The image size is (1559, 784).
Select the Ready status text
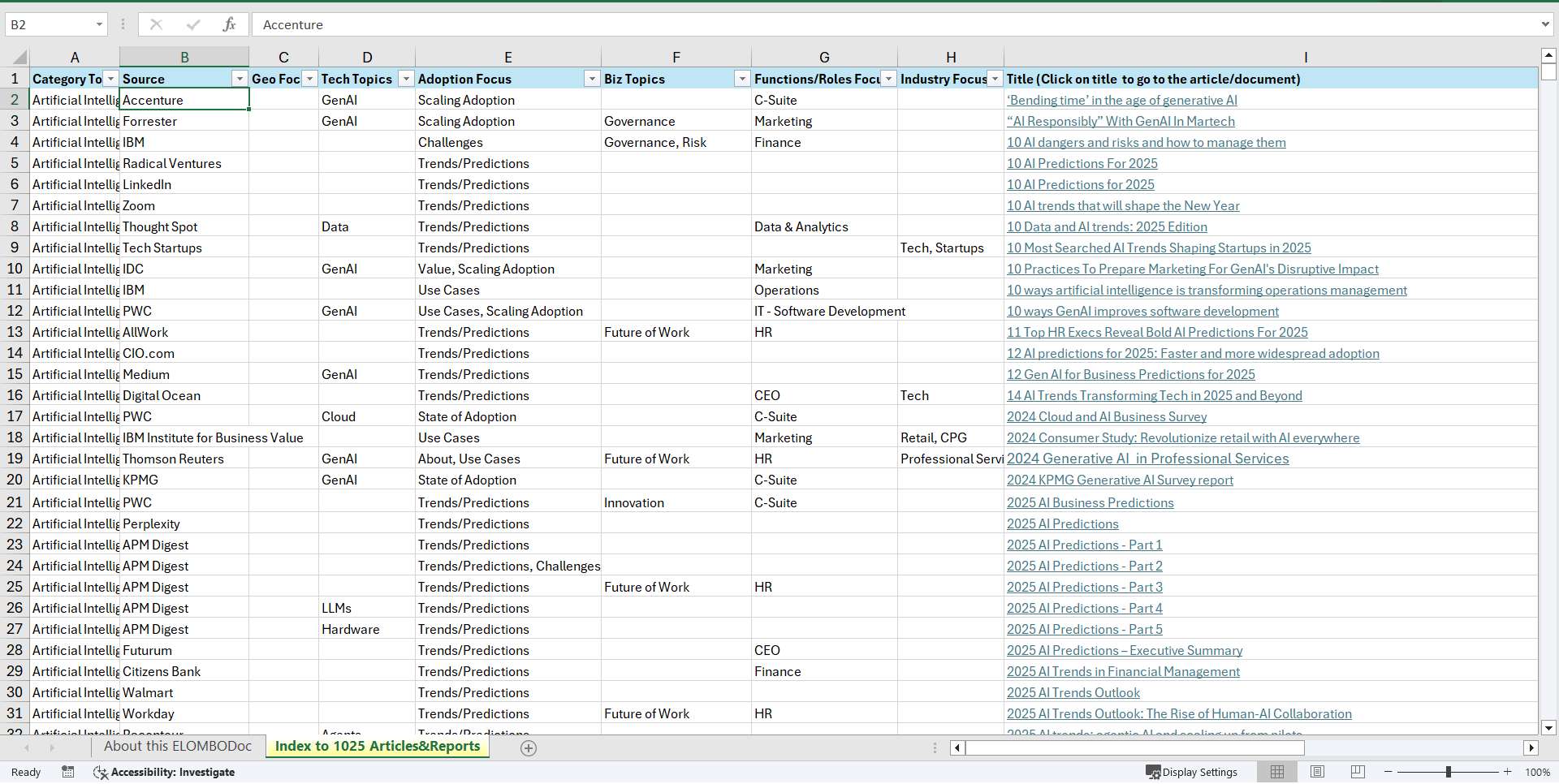[26, 772]
